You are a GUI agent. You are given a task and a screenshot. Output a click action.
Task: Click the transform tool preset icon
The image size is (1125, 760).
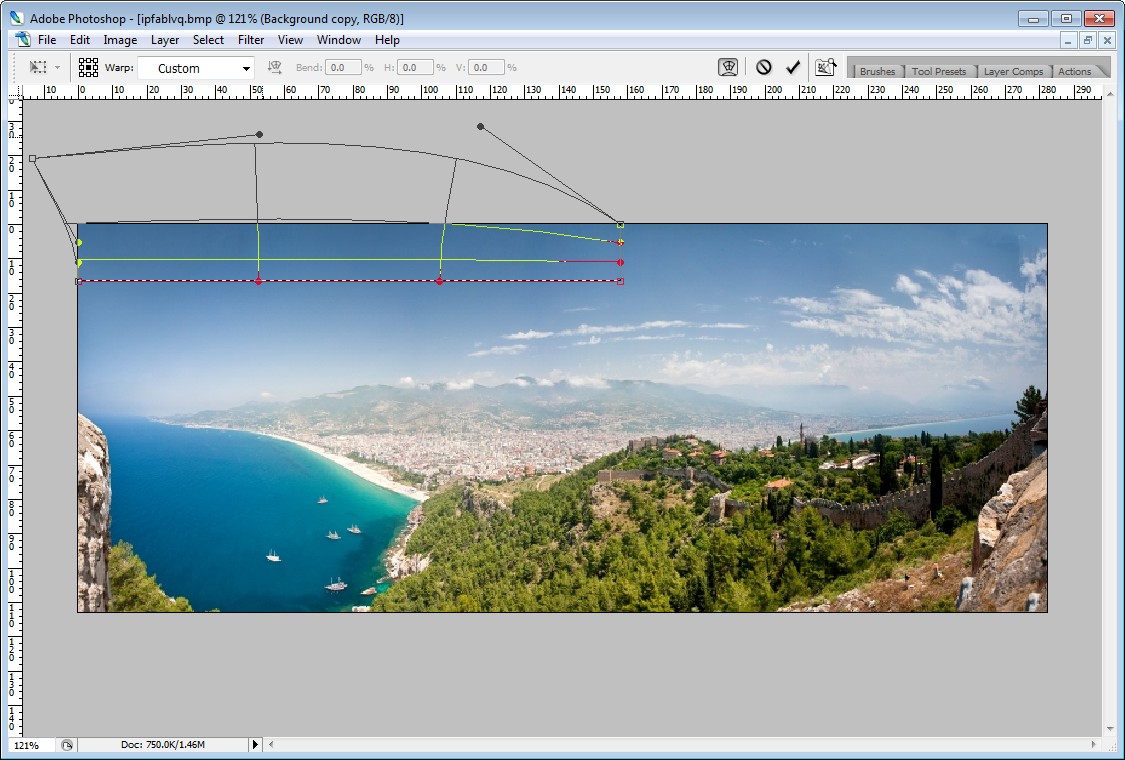[x=38, y=67]
